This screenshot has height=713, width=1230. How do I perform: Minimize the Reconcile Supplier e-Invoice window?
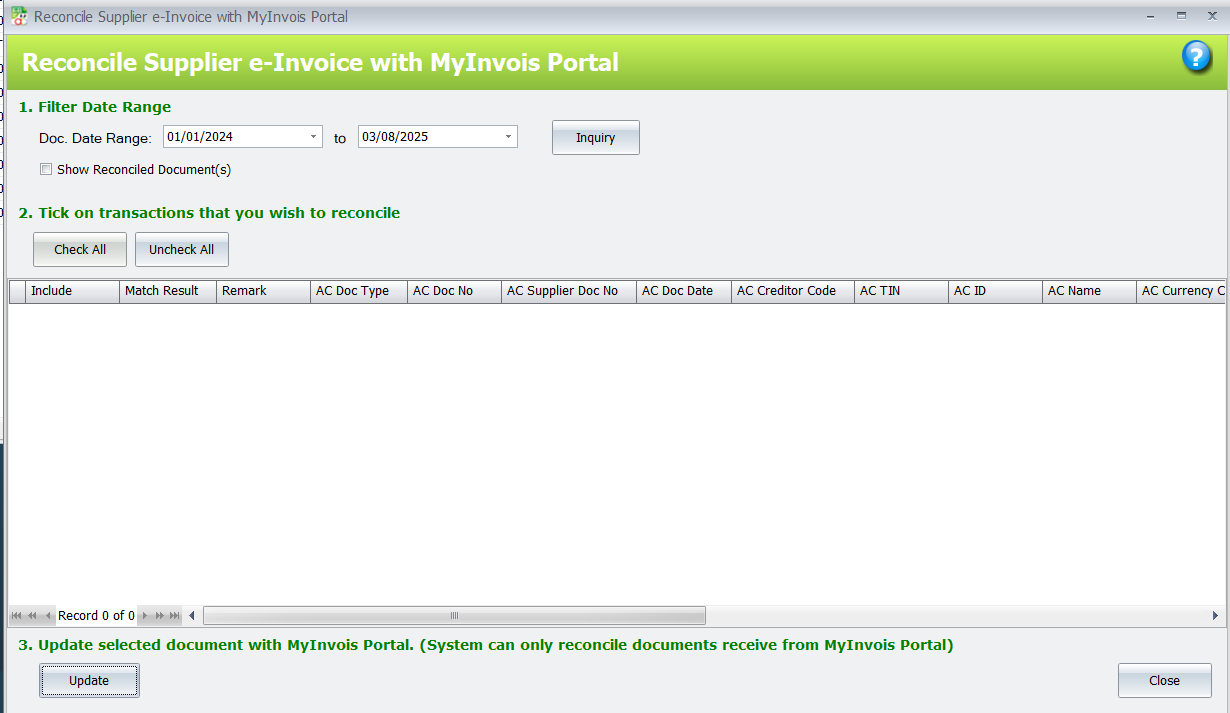click(x=1153, y=16)
